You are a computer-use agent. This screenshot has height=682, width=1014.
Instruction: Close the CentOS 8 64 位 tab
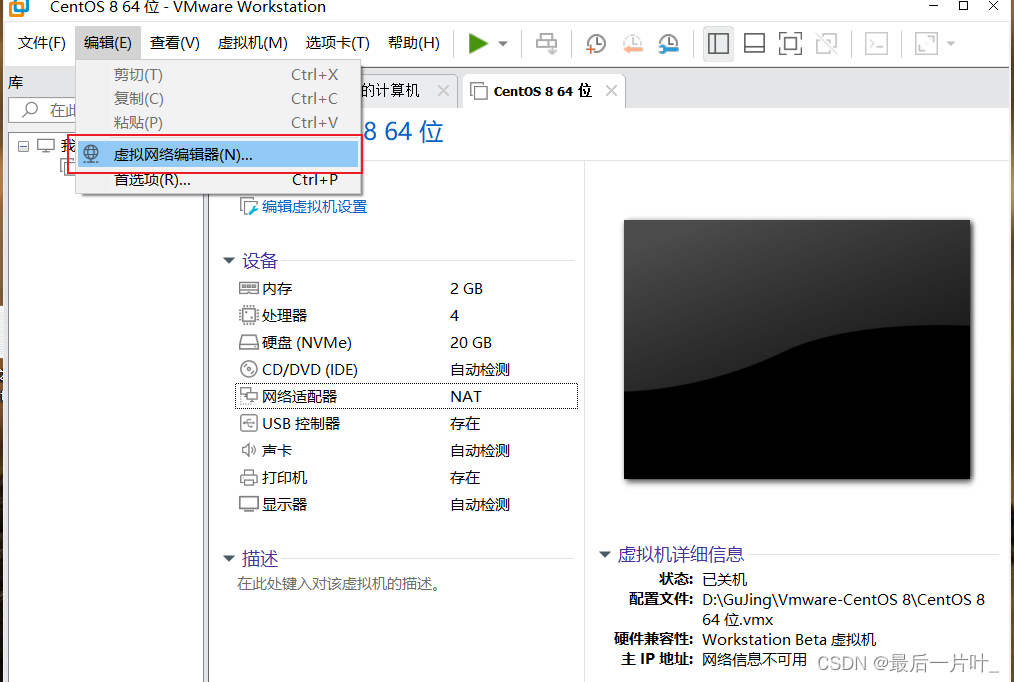[x=611, y=91]
